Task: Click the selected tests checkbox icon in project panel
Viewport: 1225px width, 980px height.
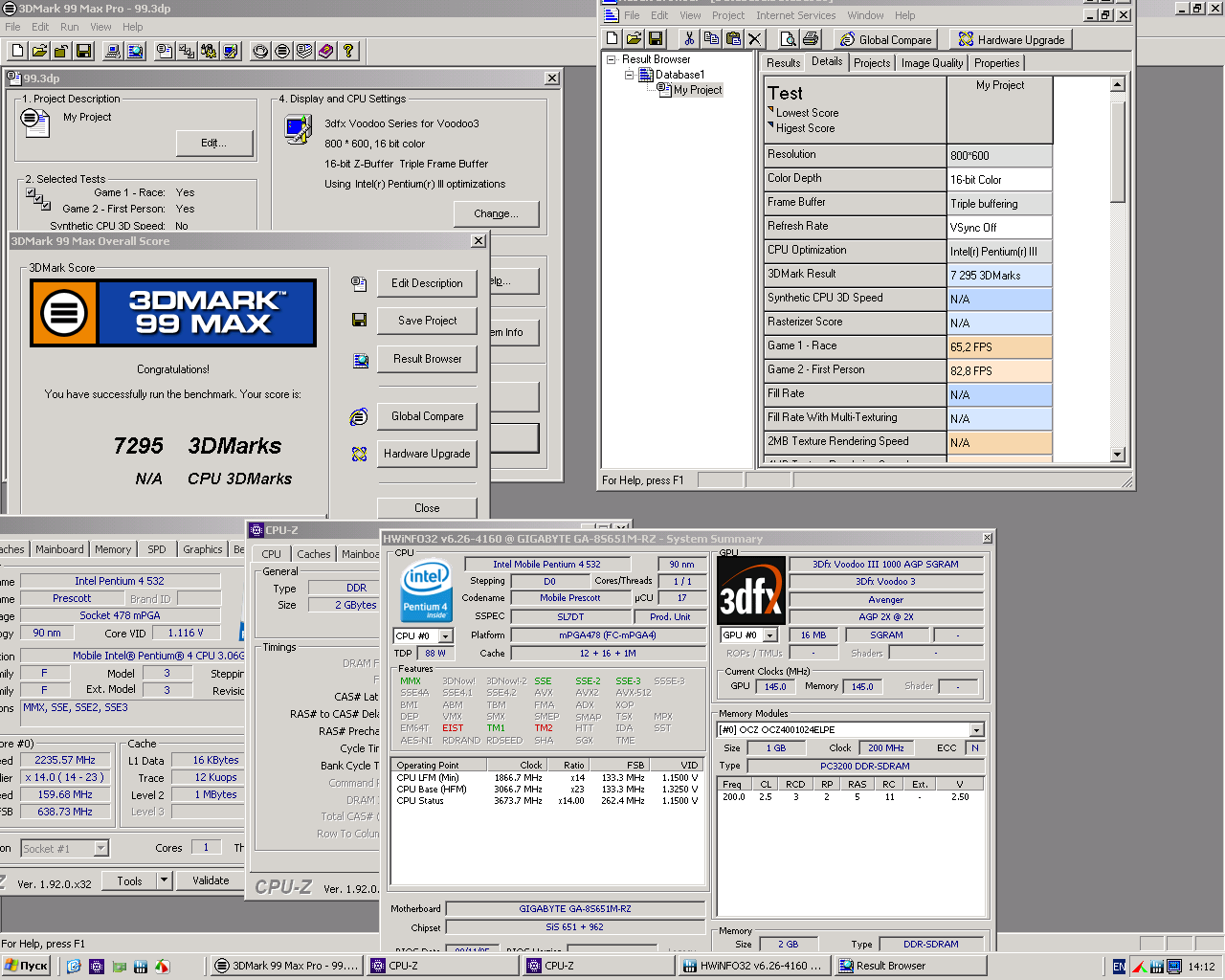Action: (38, 198)
